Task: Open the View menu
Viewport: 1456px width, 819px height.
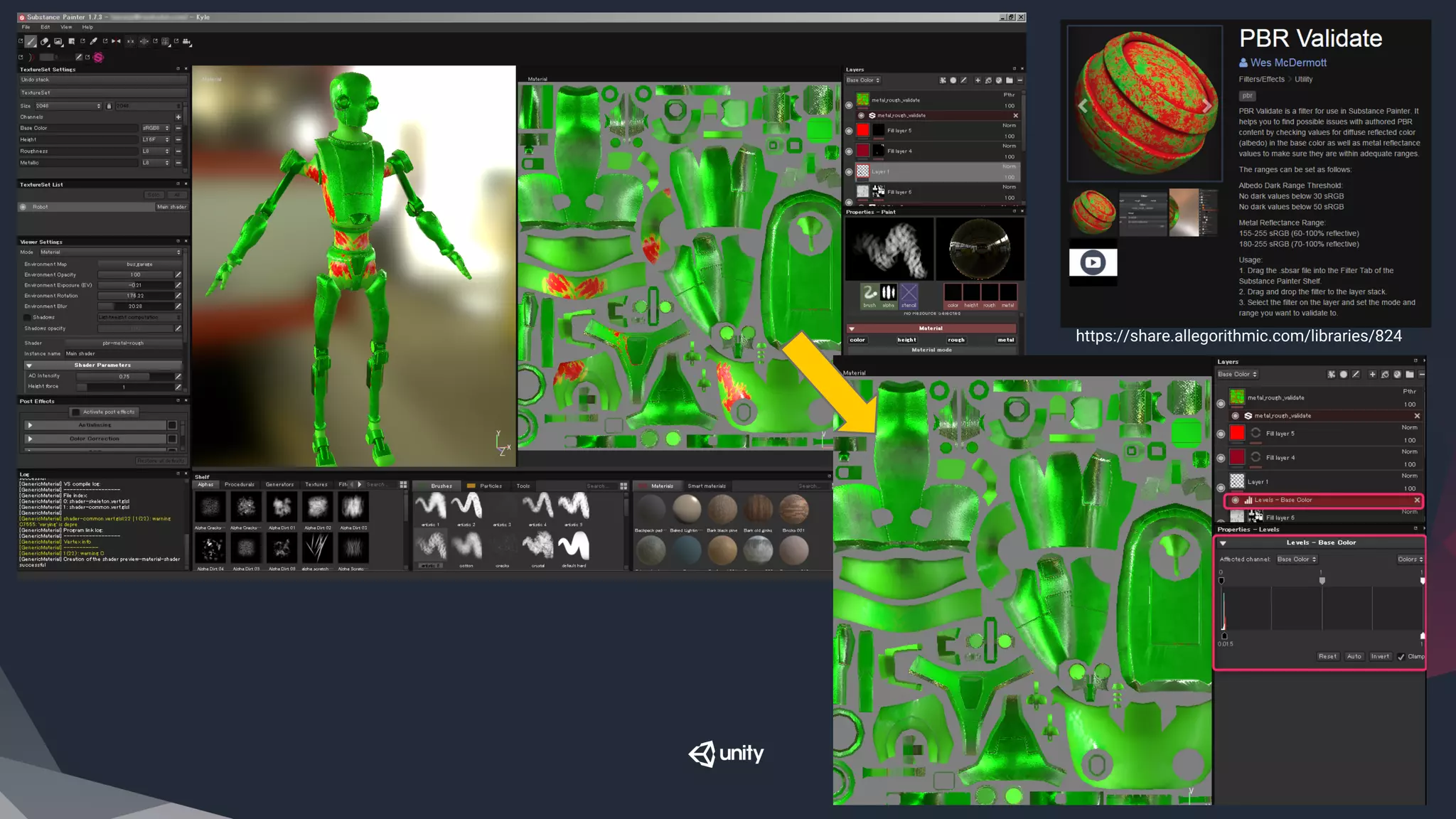Action: [66, 27]
